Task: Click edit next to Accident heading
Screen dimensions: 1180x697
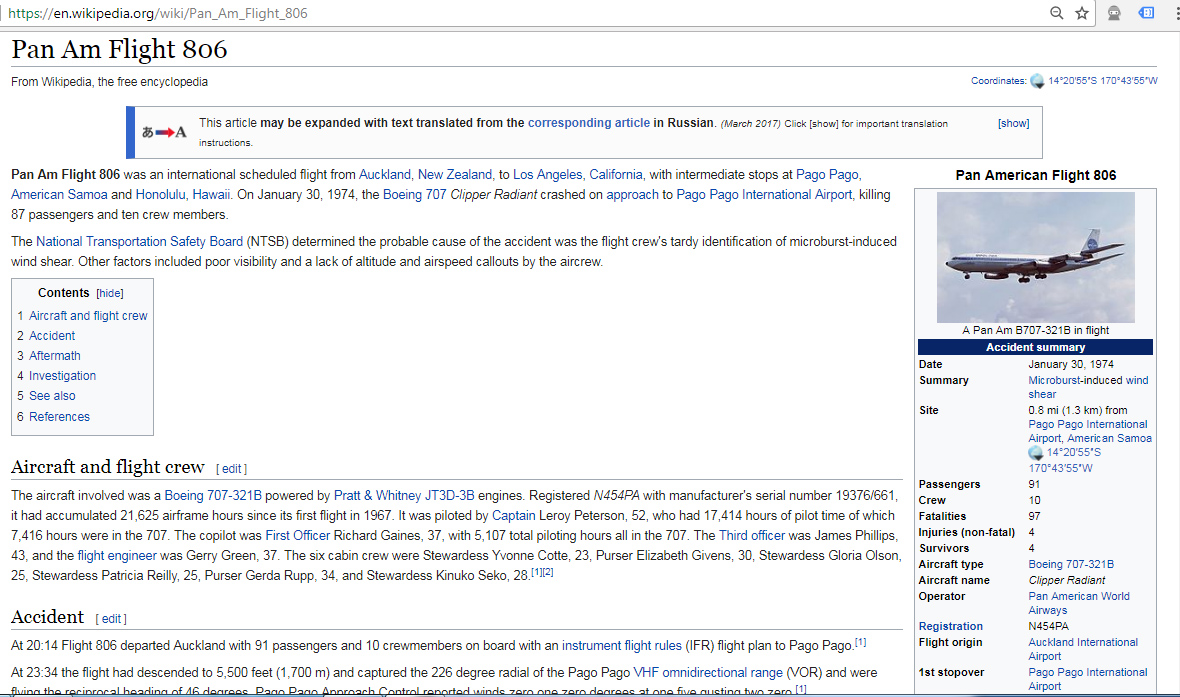Action: tap(112, 619)
